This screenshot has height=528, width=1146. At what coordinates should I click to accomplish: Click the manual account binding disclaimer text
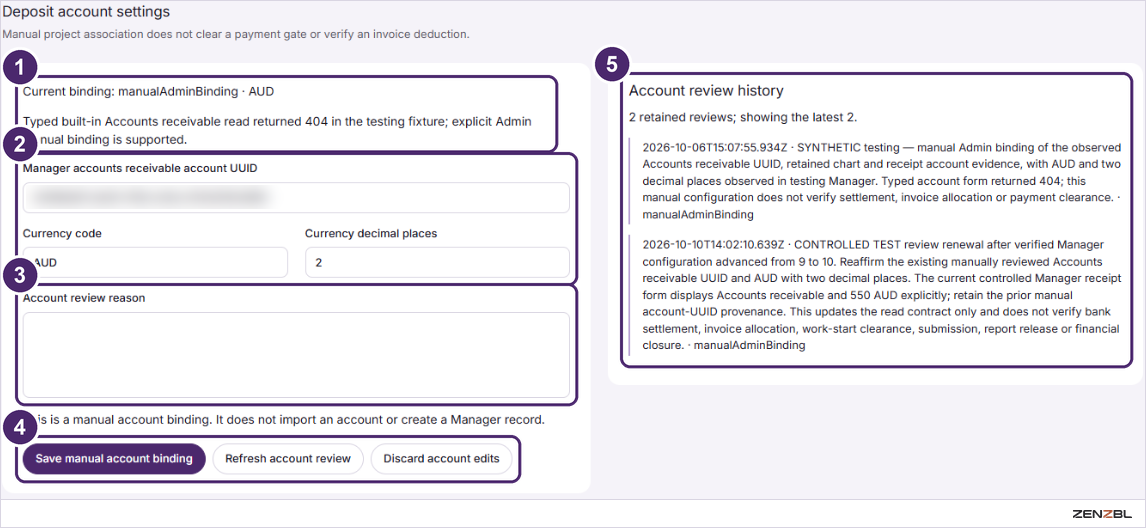click(284, 420)
